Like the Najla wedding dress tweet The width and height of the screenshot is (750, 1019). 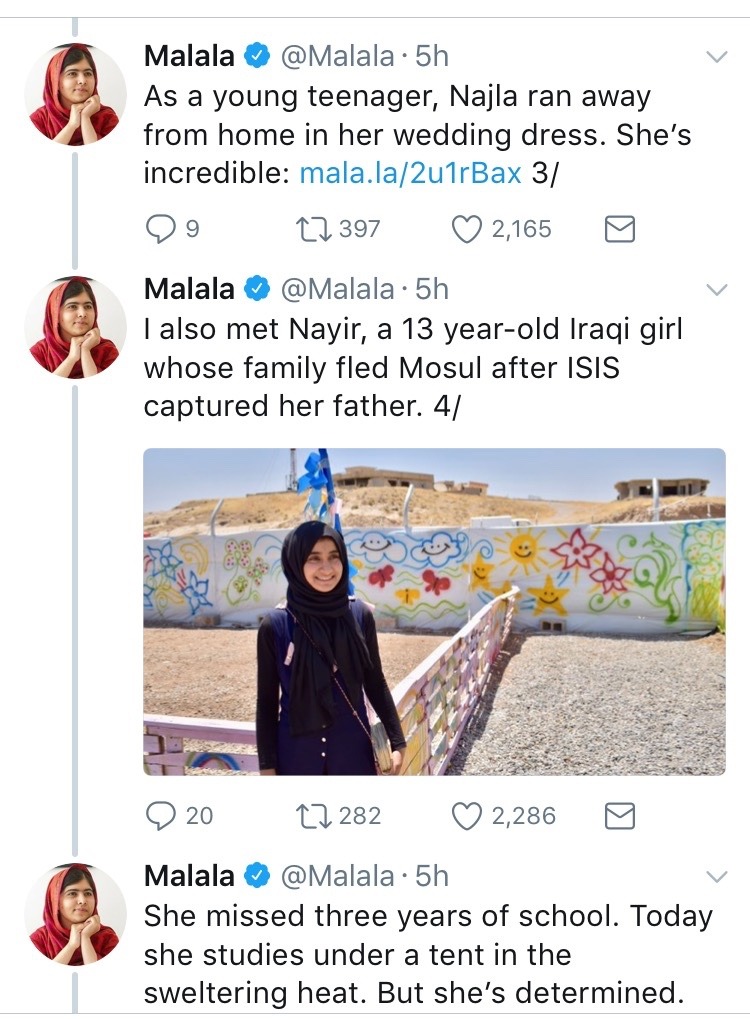point(467,229)
